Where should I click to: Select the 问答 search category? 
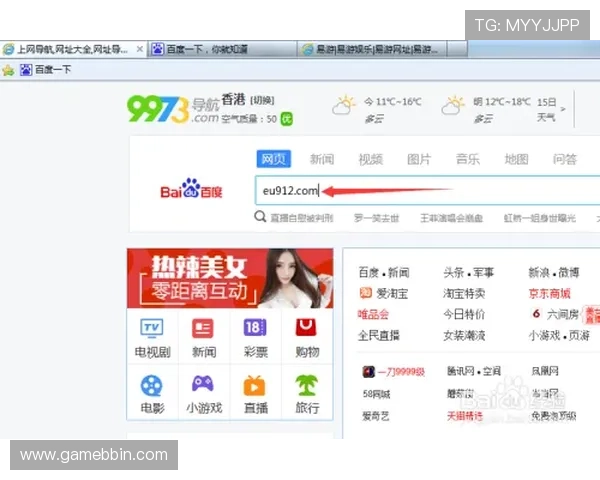(565, 159)
